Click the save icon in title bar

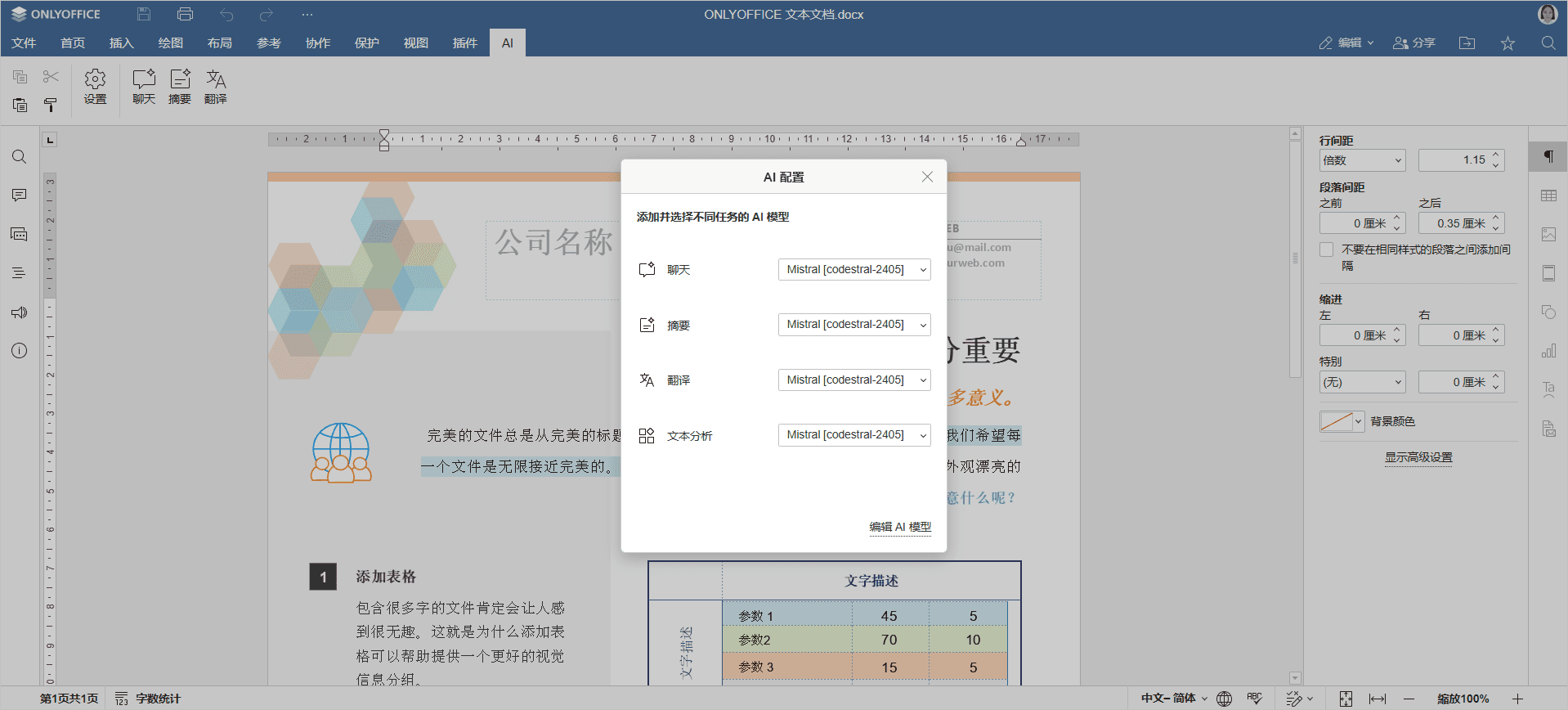tap(144, 14)
